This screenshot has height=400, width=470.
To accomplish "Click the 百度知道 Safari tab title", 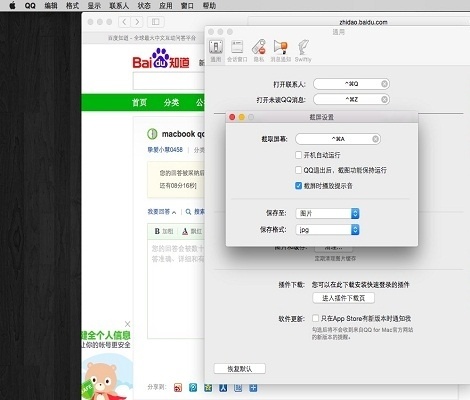I will tap(152, 38).
